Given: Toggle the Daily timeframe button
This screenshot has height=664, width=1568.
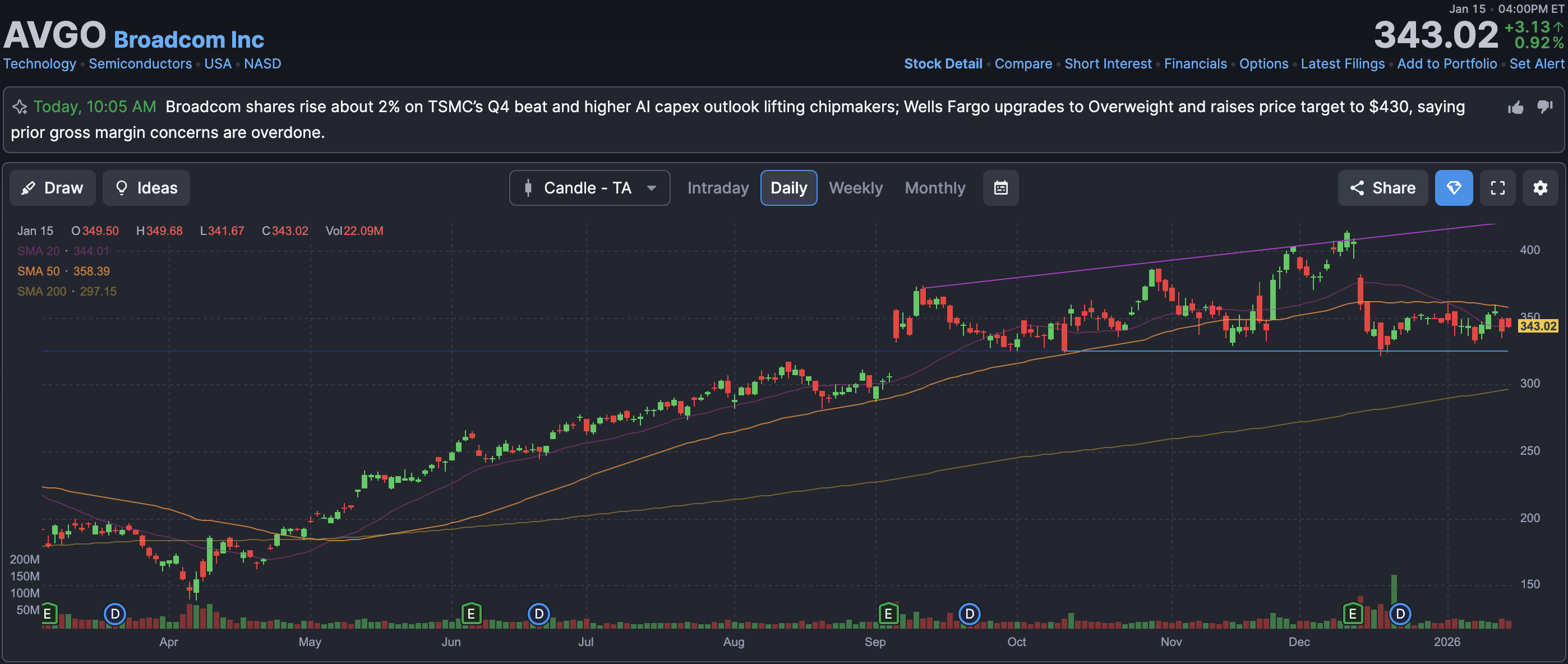Looking at the screenshot, I should 788,188.
